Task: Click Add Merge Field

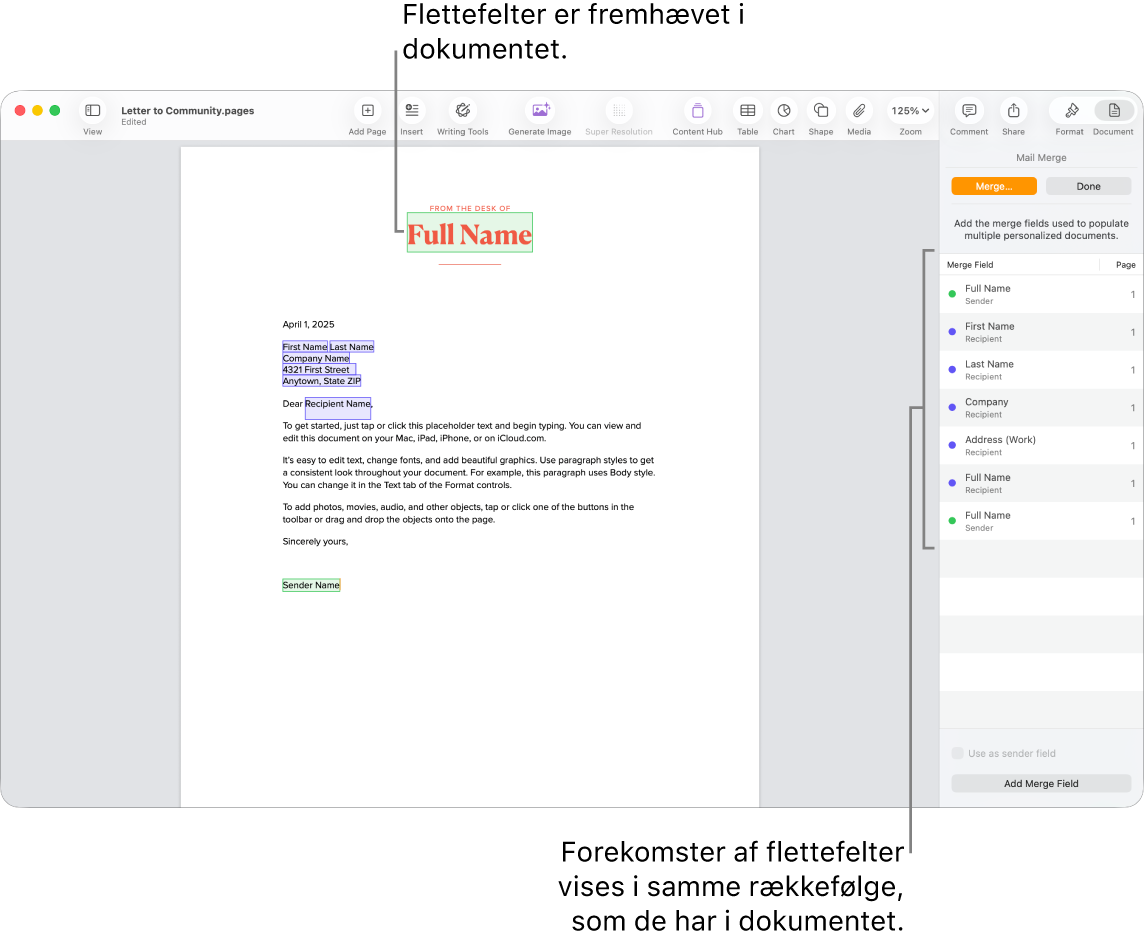Action: [x=1040, y=783]
